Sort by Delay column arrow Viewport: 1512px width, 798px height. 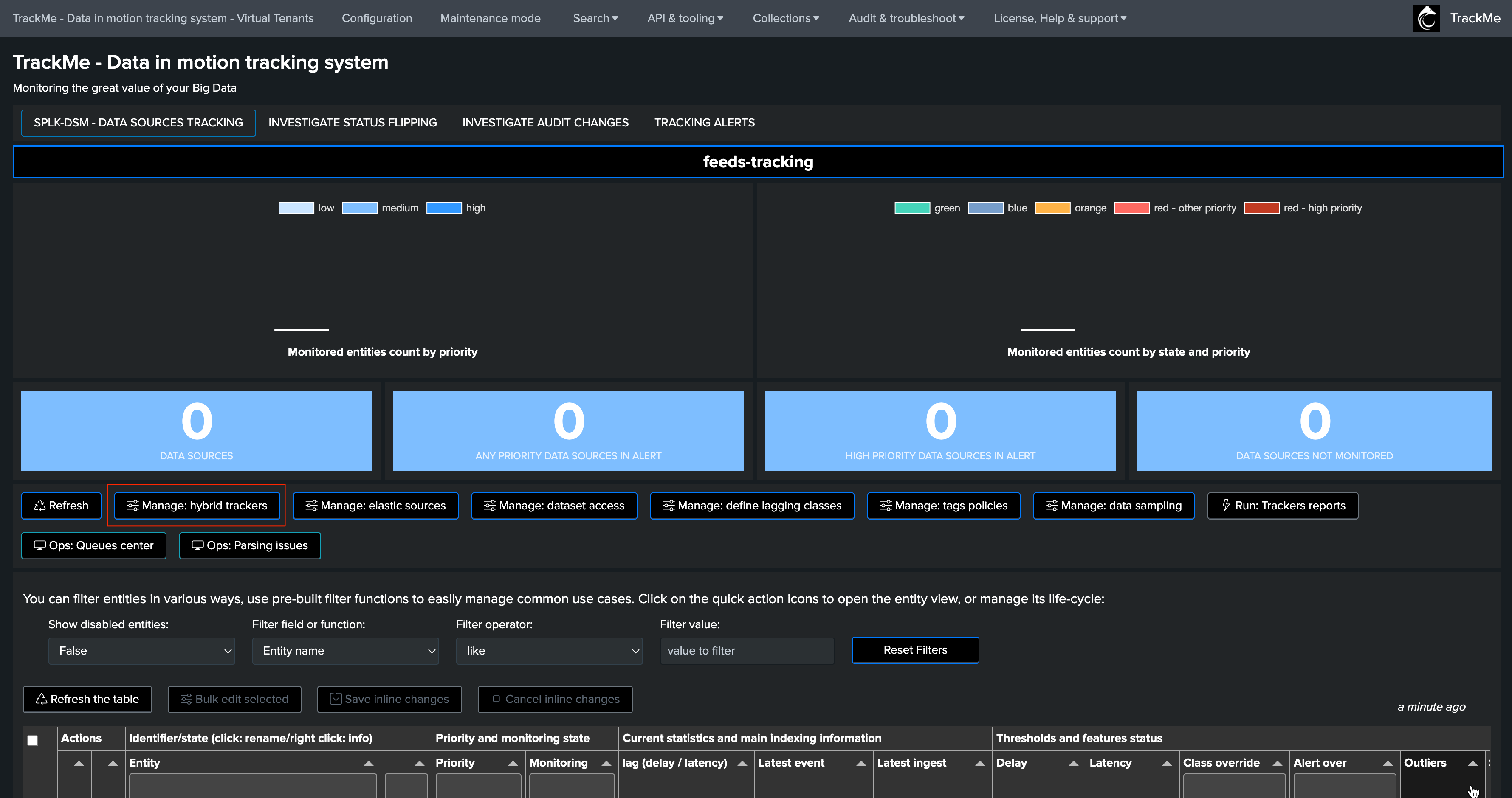(x=1073, y=763)
